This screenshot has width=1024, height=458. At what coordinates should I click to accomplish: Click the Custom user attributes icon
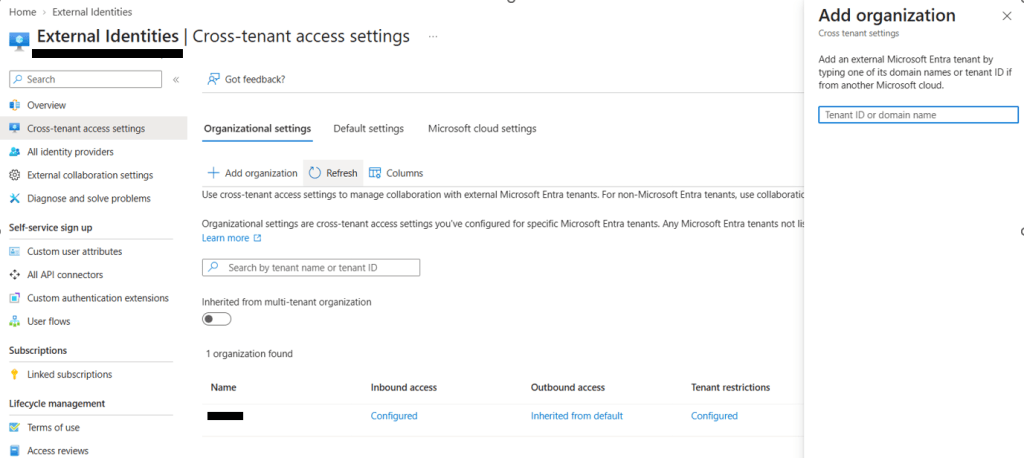(x=14, y=252)
